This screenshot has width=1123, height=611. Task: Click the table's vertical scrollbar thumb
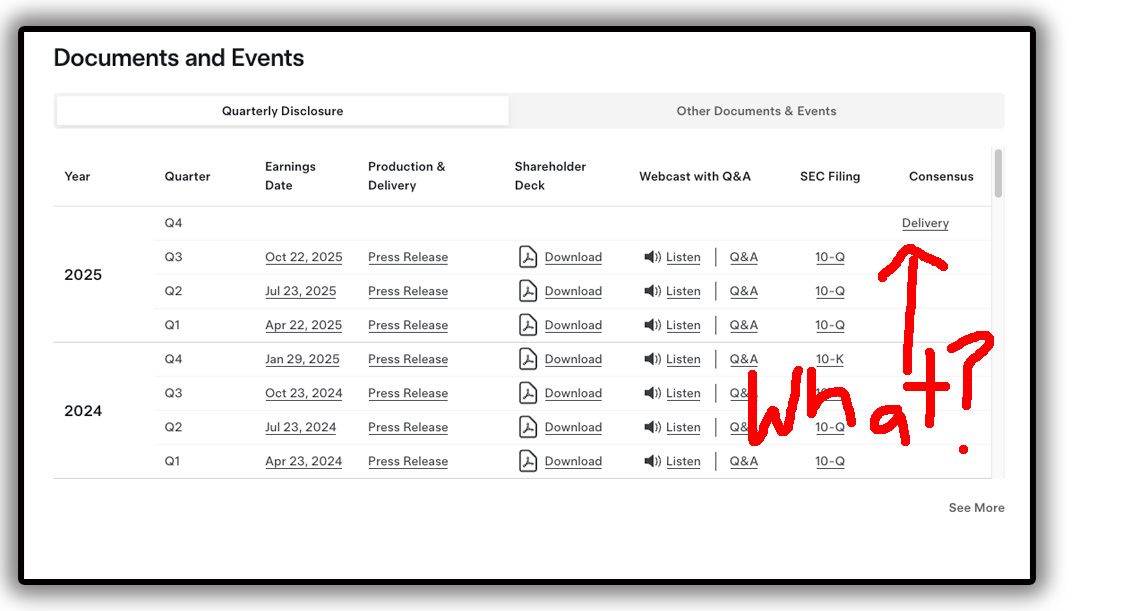998,173
